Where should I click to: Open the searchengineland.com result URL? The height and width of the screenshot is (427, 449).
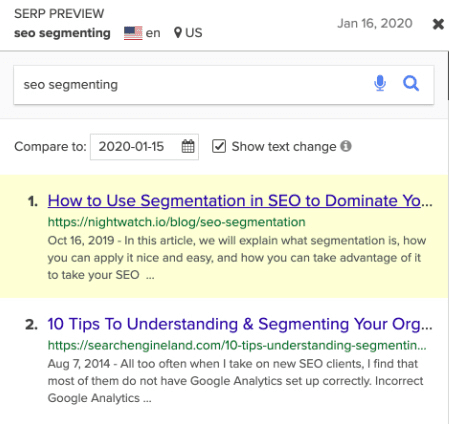(237, 345)
